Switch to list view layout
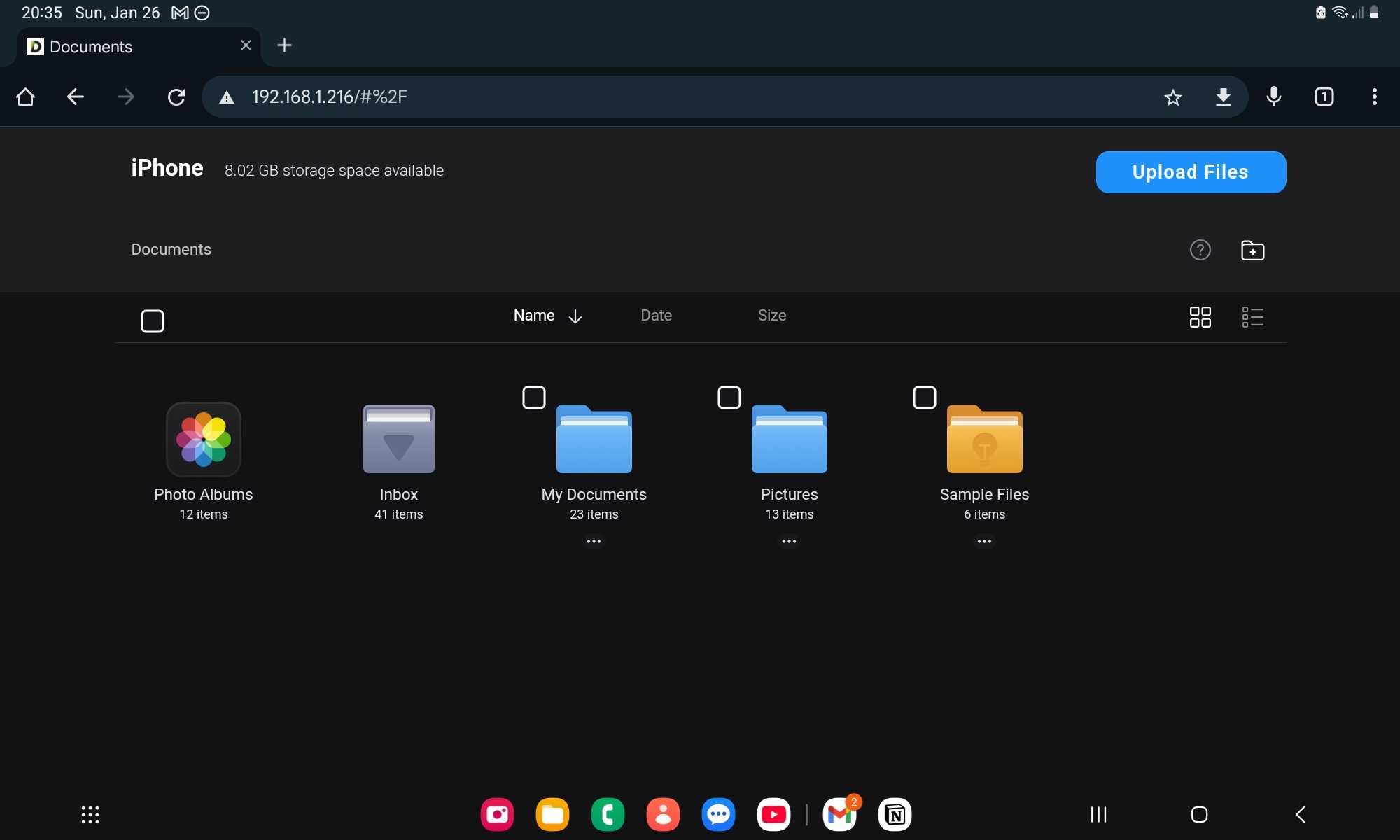This screenshot has height=840, width=1400. point(1252,317)
